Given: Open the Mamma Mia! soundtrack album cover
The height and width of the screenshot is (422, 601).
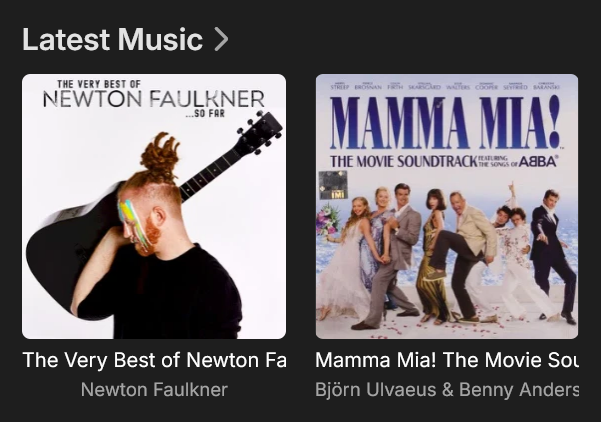Looking at the screenshot, I should (x=447, y=206).
